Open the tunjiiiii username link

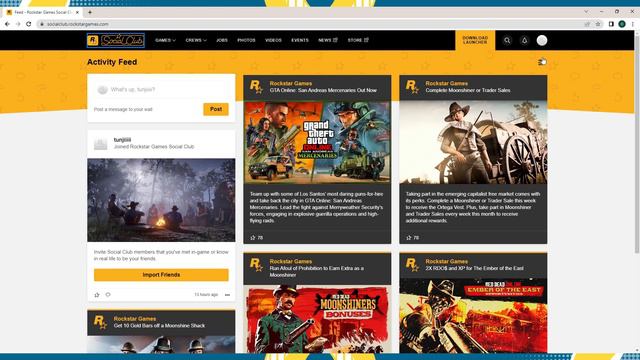click(x=122, y=140)
